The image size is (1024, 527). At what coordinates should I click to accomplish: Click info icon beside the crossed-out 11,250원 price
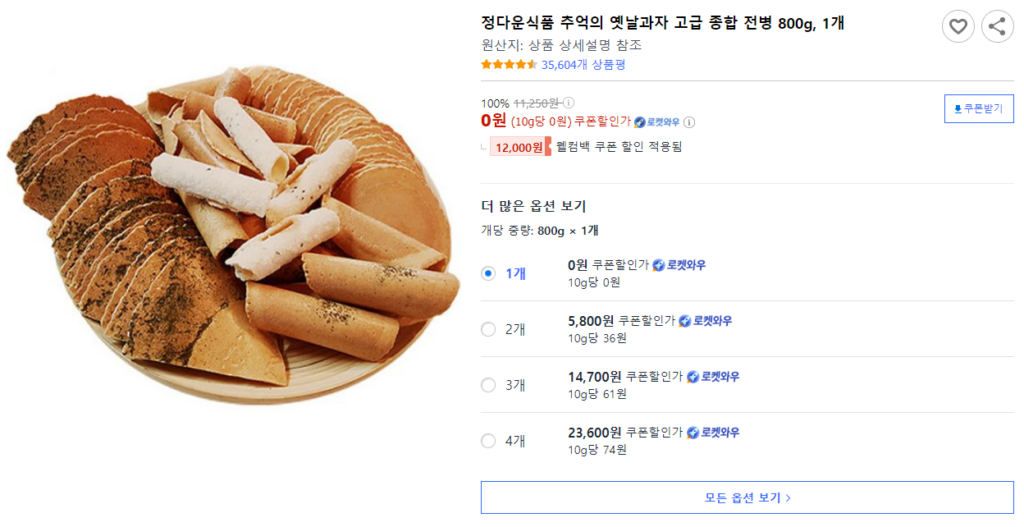point(569,103)
